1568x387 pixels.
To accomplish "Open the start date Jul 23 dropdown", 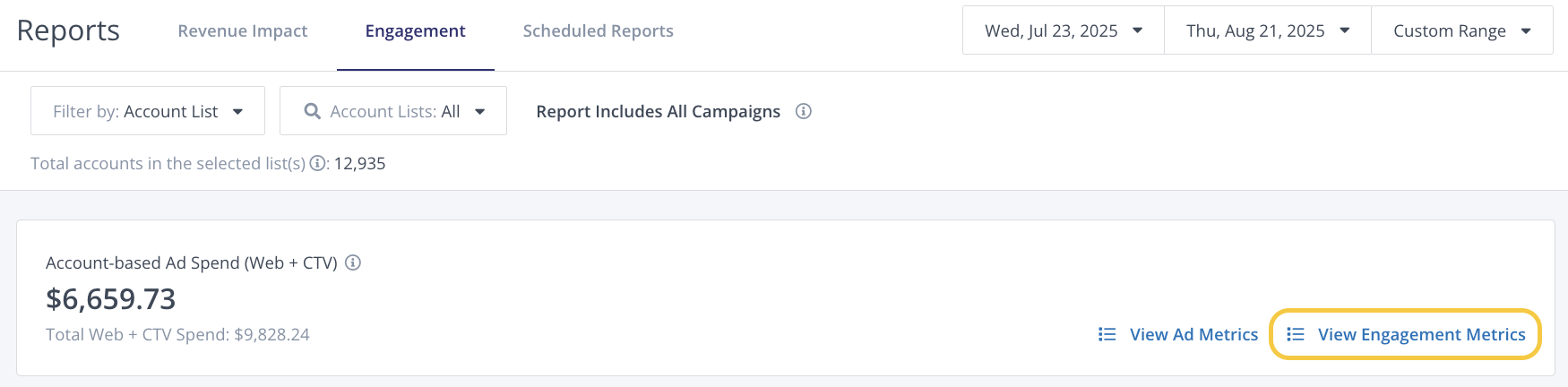I will click(x=1063, y=30).
